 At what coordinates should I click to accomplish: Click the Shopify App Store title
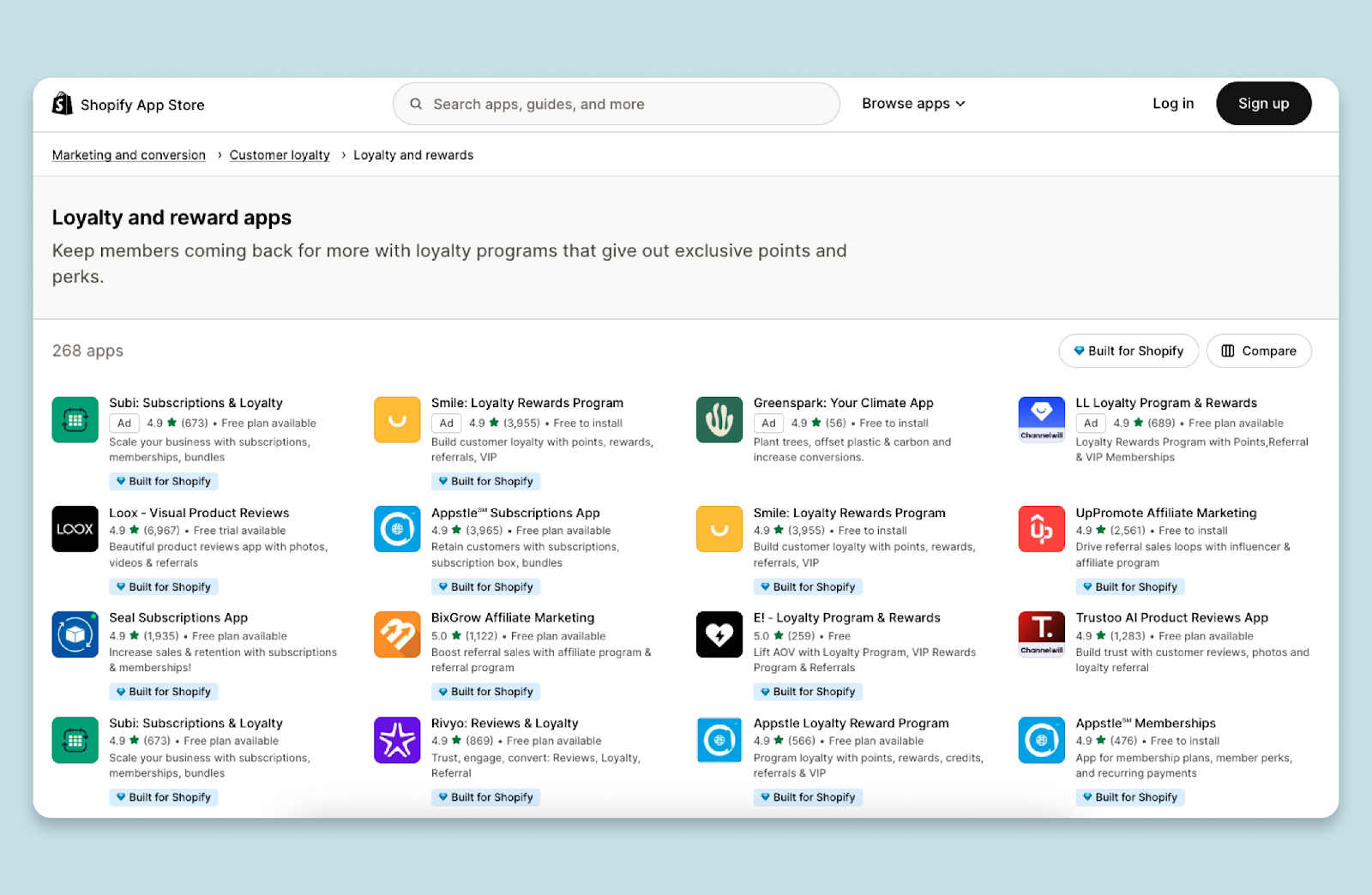[142, 105]
